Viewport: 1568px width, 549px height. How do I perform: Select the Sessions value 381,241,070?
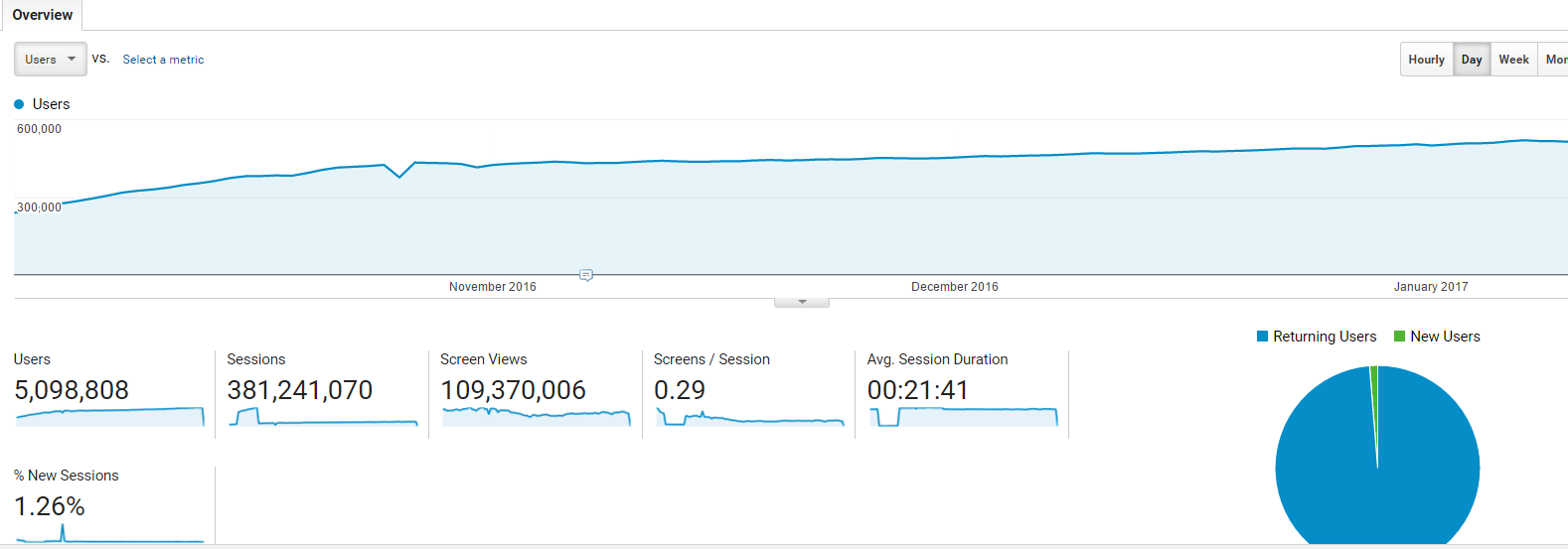point(300,390)
